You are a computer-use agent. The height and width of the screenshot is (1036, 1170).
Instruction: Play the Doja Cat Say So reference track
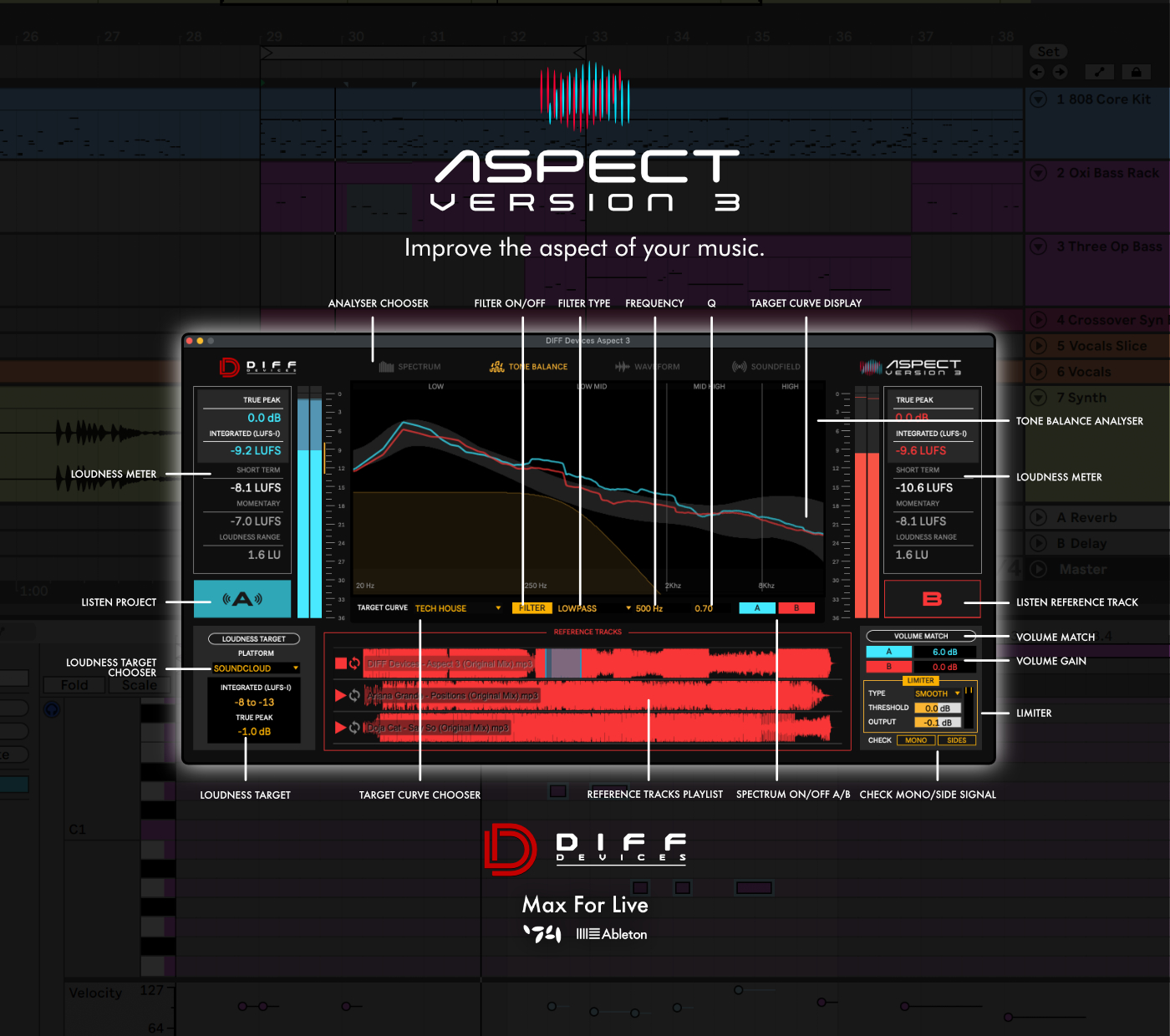340,728
